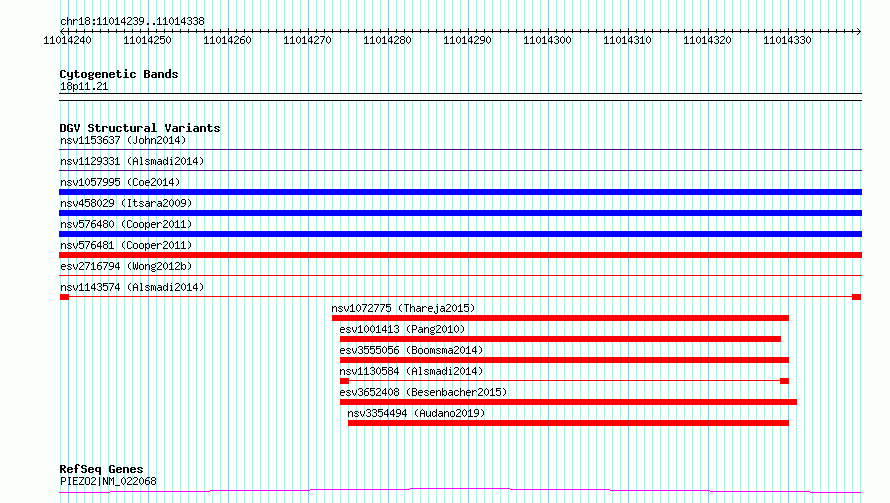Viewport: 890px width, 503px height.
Task: Click ruler position 11014250
Action: (x=148, y=40)
